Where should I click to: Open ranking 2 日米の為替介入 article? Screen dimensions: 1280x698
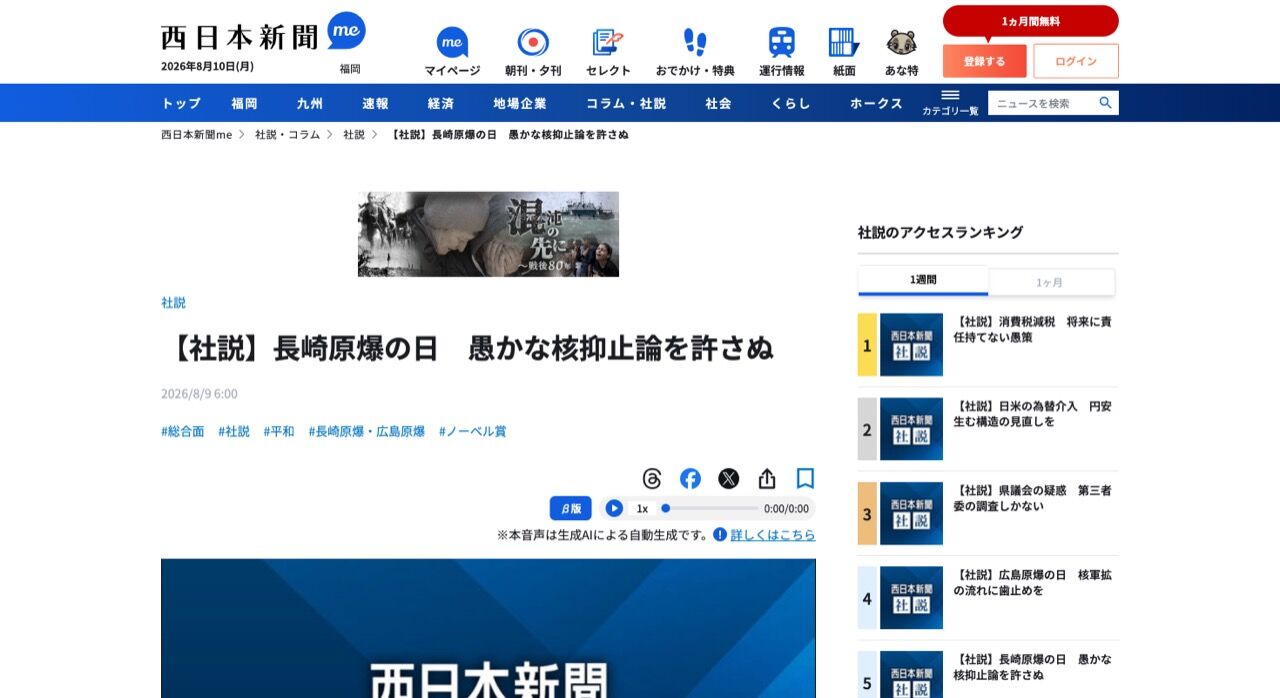(1034, 413)
